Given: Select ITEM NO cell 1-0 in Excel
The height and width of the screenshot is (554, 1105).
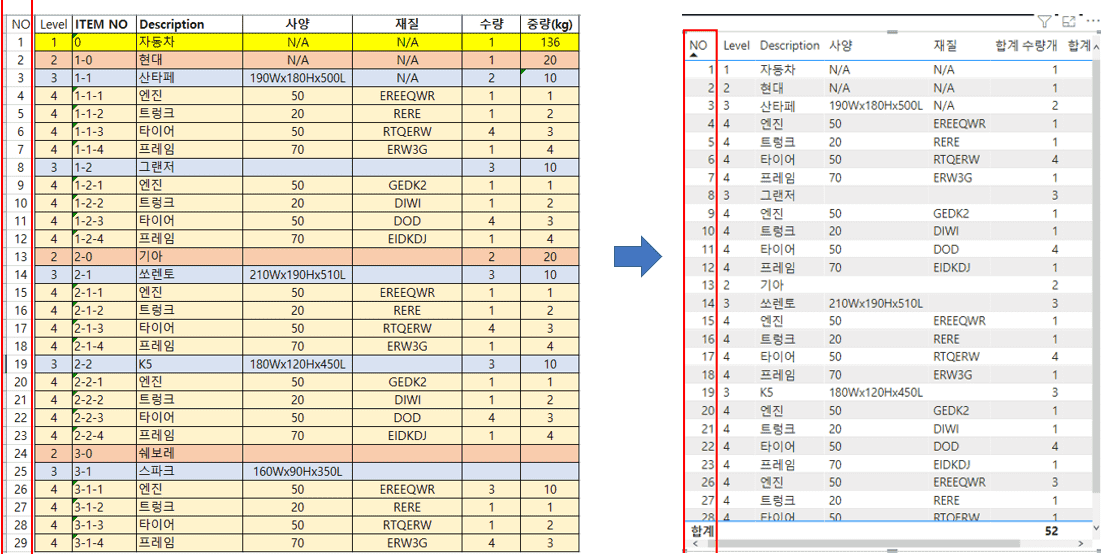Looking at the screenshot, I should coord(104,60).
